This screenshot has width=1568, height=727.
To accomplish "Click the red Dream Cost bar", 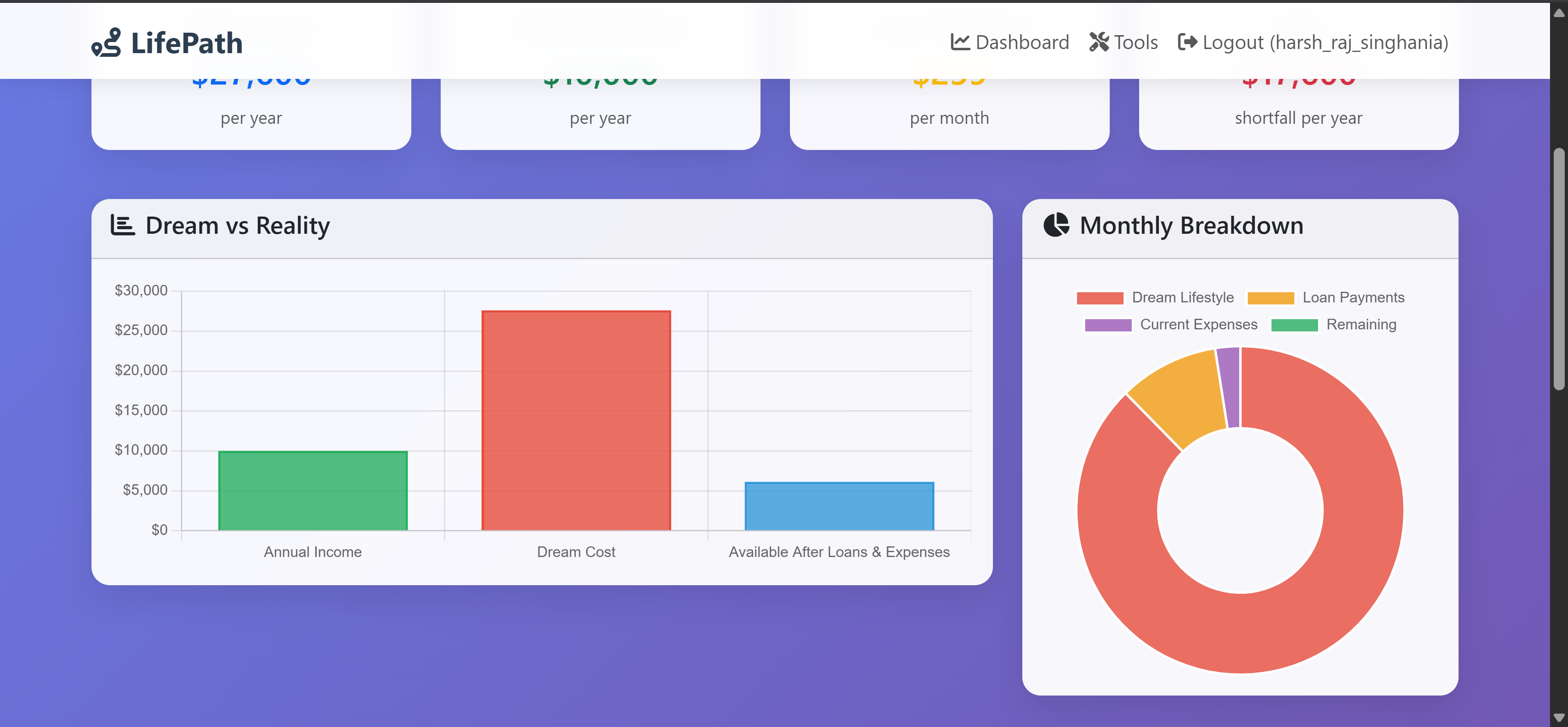I will coord(576,420).
